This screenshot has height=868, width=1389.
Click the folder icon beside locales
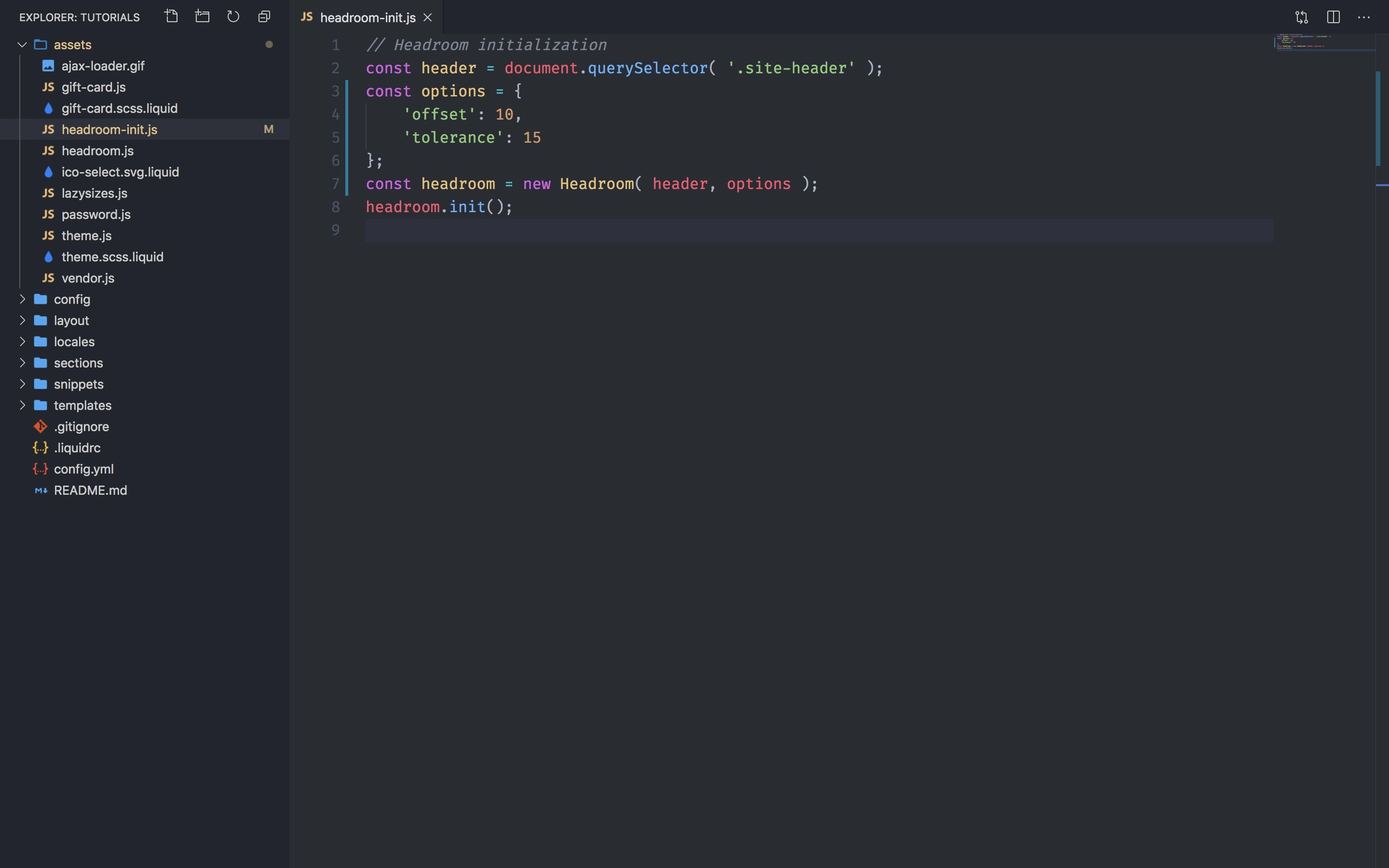(40, 341)
